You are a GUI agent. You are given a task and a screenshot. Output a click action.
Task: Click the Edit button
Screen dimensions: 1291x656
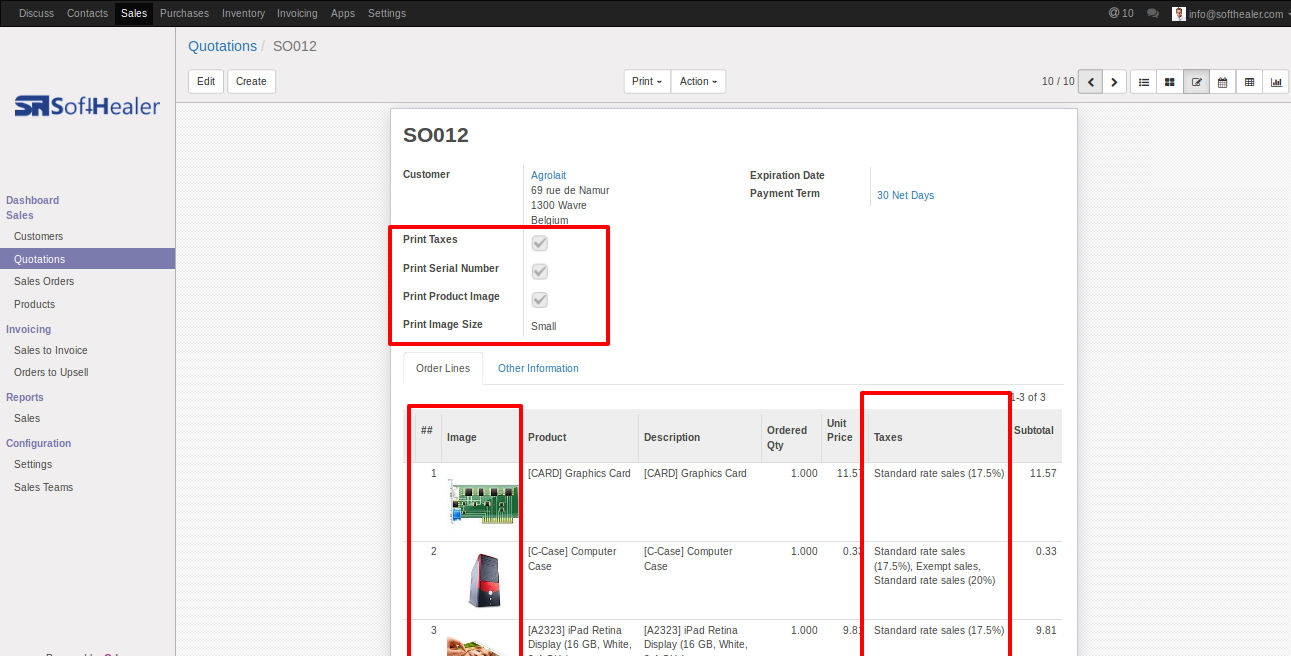[206, 82]
